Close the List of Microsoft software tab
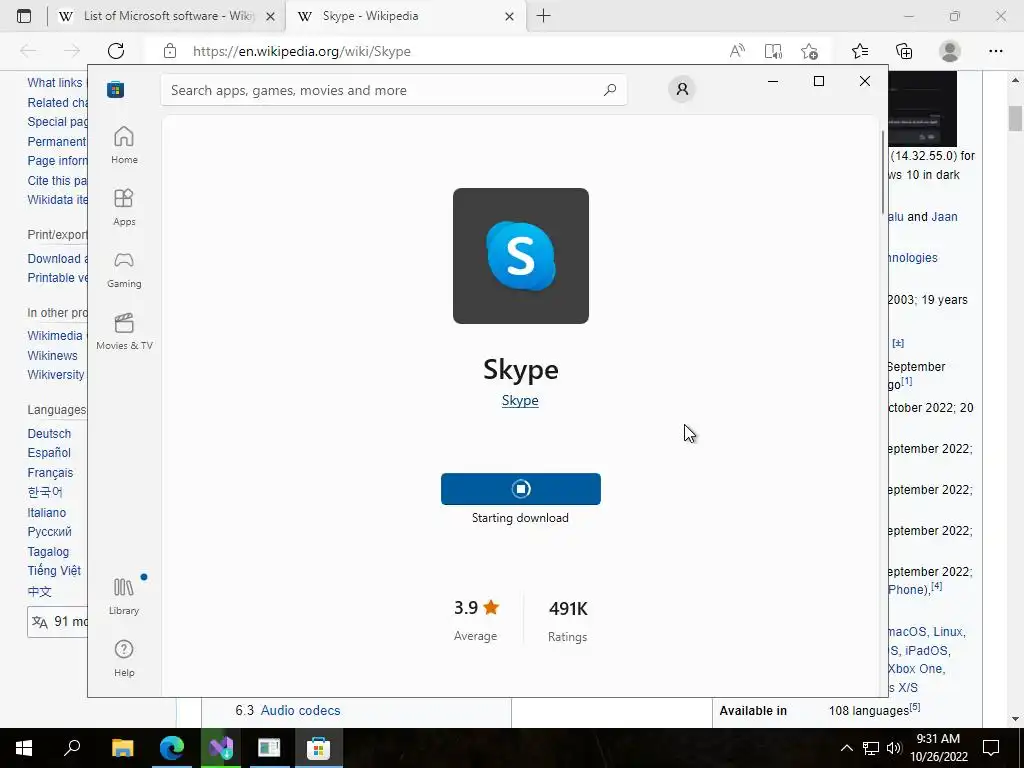The width and height of the screenshot is (1024, 768). [x=270, y=16]
